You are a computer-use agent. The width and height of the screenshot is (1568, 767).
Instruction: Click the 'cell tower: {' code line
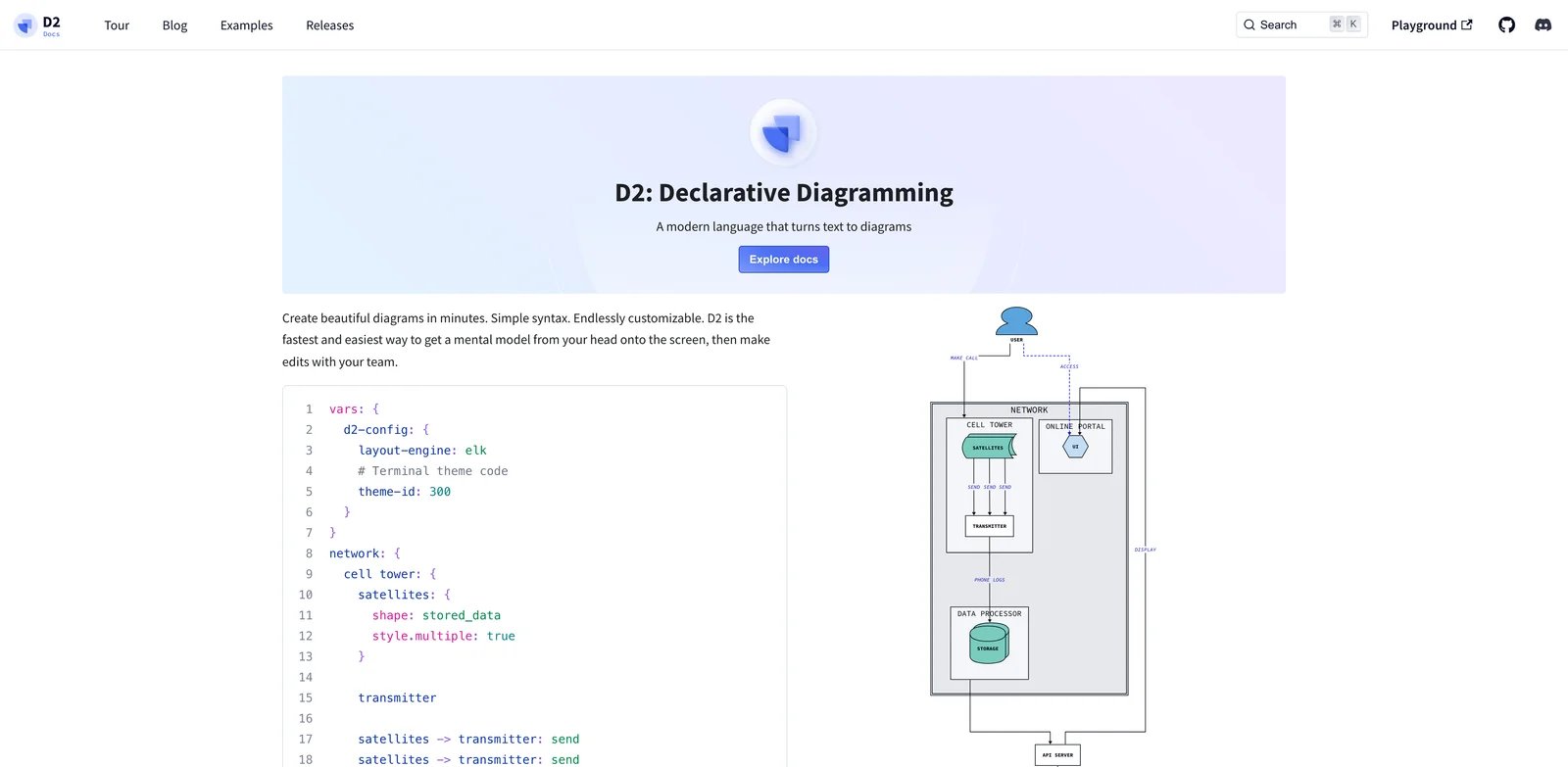(390, 574)
